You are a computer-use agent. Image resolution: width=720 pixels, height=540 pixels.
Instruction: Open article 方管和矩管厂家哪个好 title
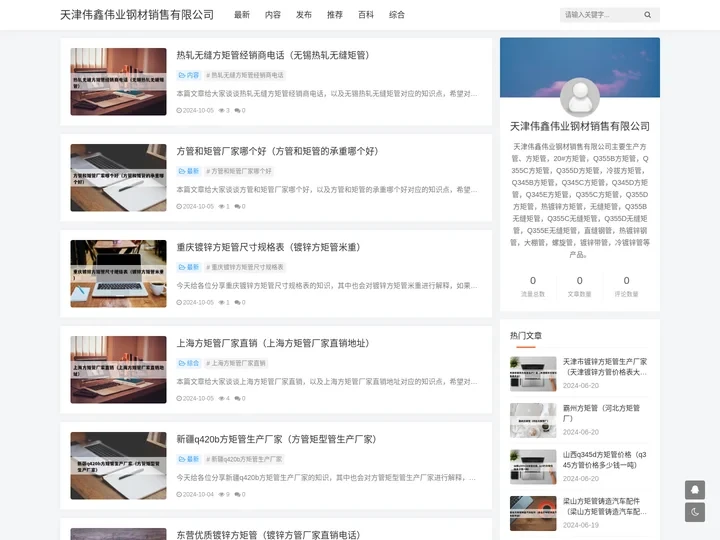coord(277,151)
